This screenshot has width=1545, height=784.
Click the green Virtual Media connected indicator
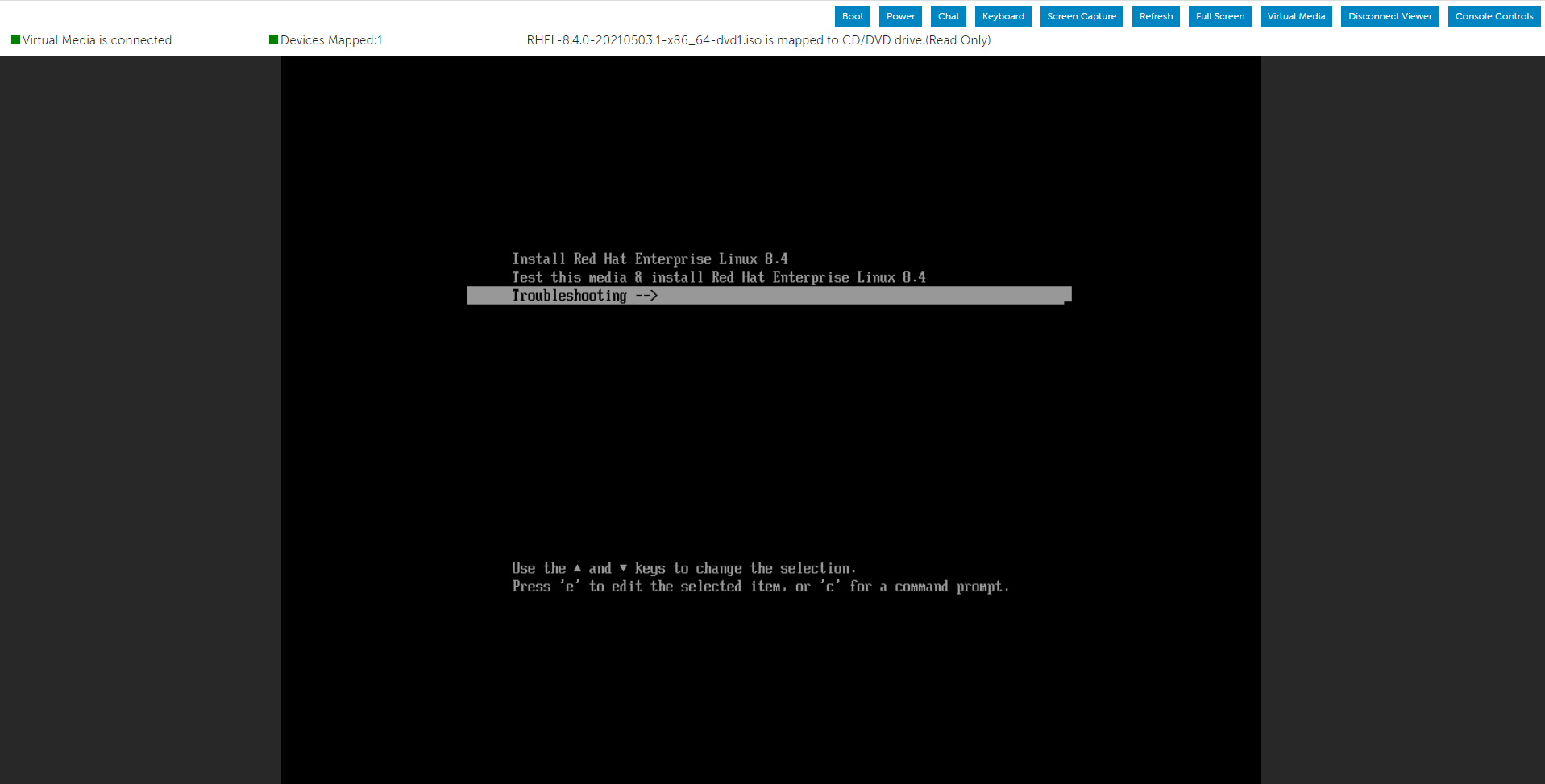(x=15, y=39)
